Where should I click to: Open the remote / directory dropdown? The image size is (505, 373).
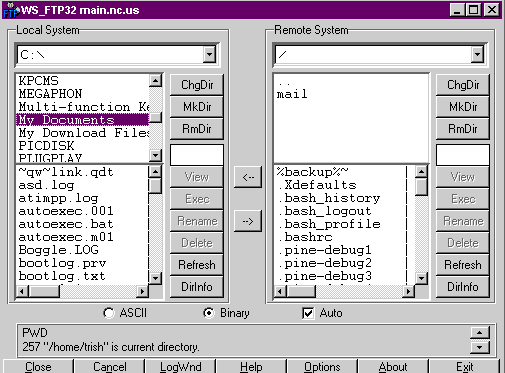[477, 54]
